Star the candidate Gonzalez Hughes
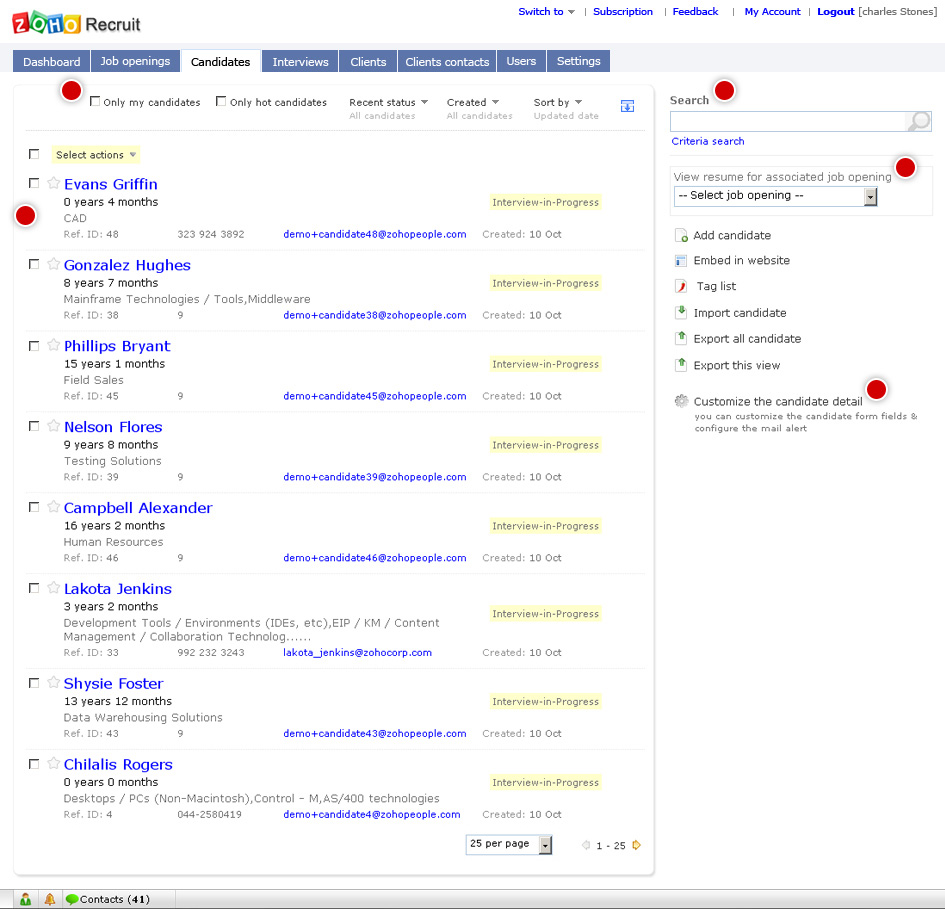 54,263
